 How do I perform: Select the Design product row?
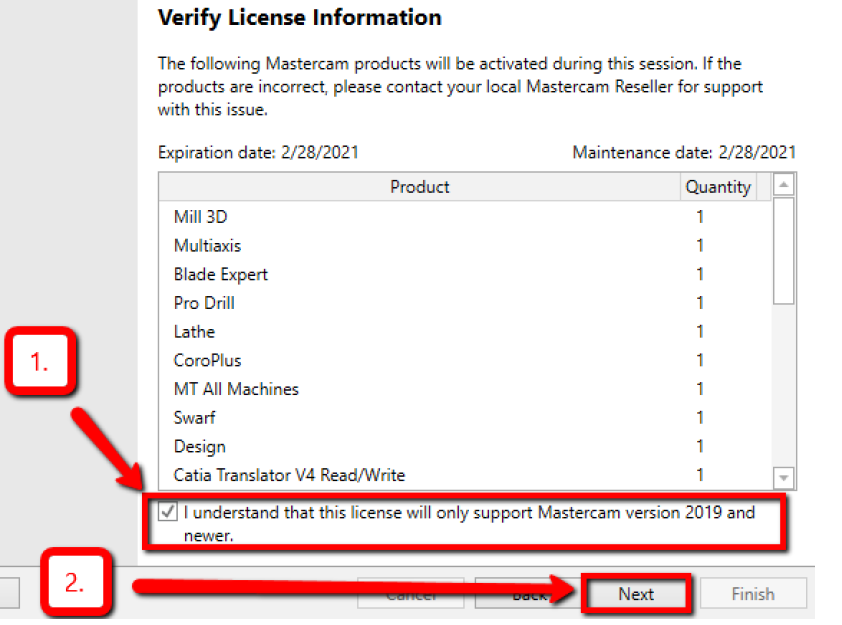point(465,446)
